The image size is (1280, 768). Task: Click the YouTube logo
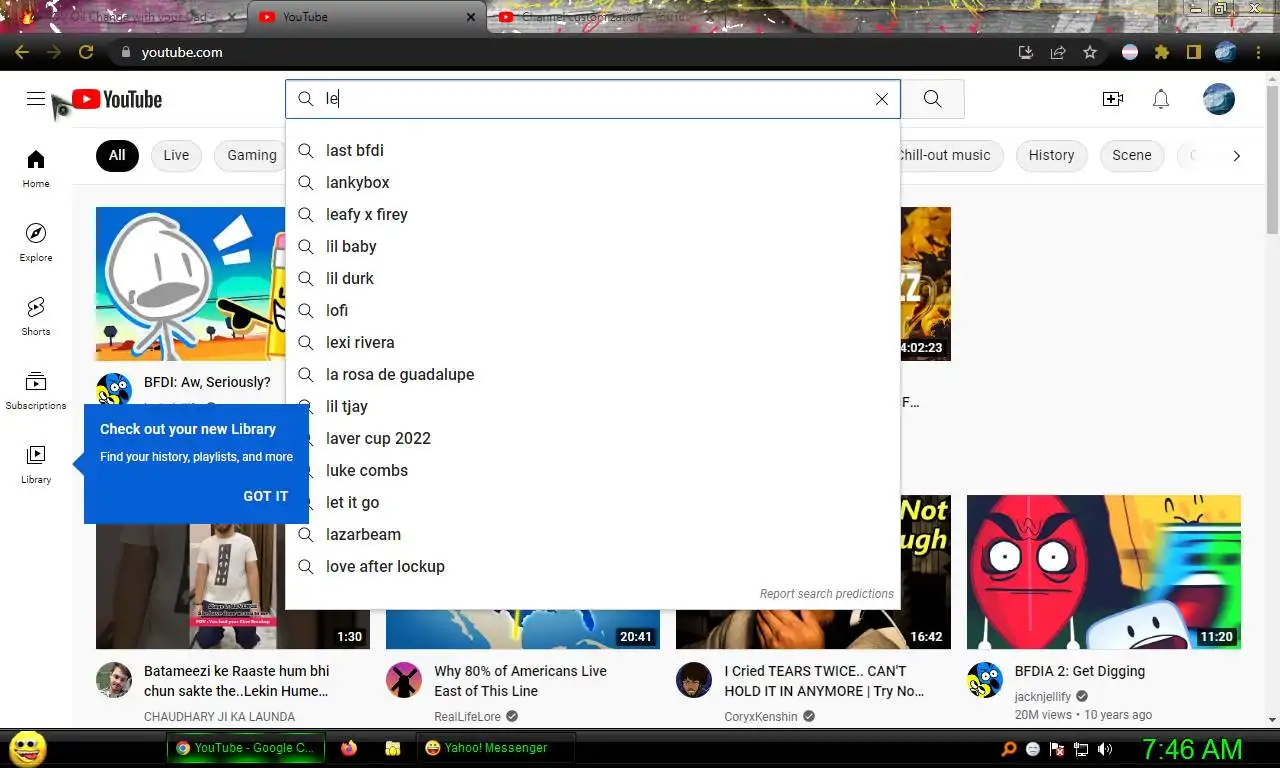coord(117,99)
